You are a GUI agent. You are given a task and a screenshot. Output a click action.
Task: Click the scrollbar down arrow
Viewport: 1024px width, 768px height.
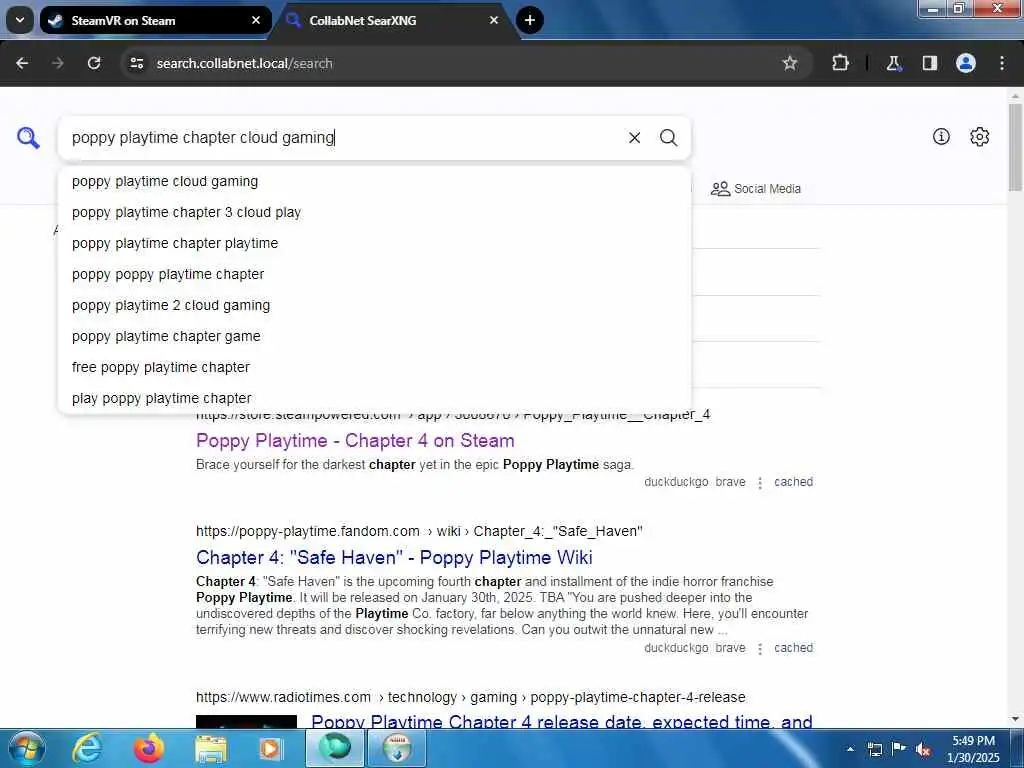1015,719
